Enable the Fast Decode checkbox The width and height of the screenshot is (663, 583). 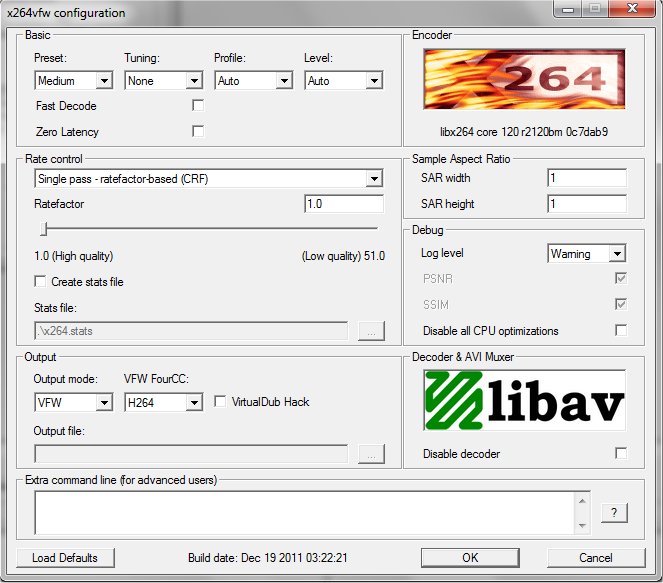(198, 105)
